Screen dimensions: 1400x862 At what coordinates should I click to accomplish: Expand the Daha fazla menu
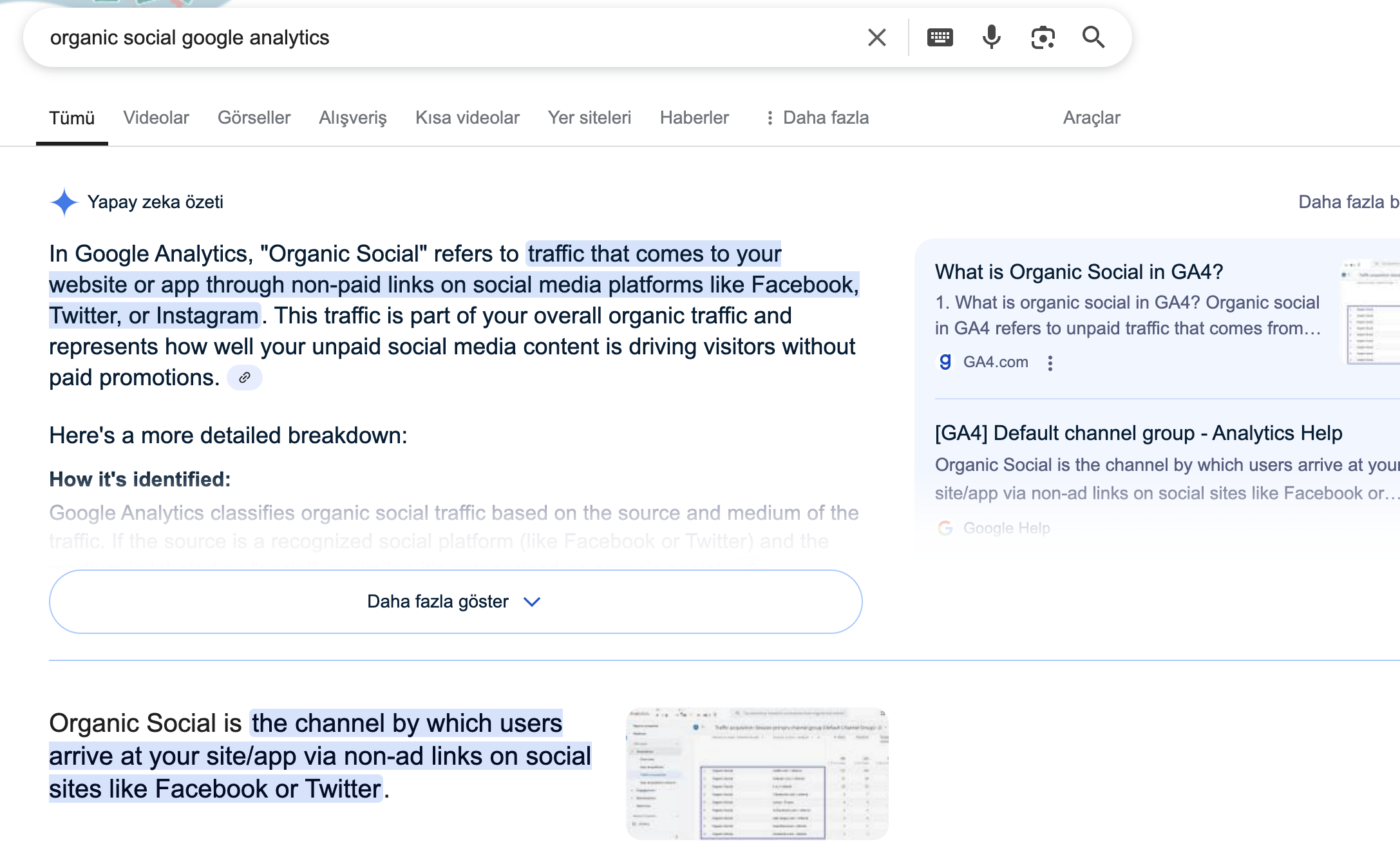817,118
